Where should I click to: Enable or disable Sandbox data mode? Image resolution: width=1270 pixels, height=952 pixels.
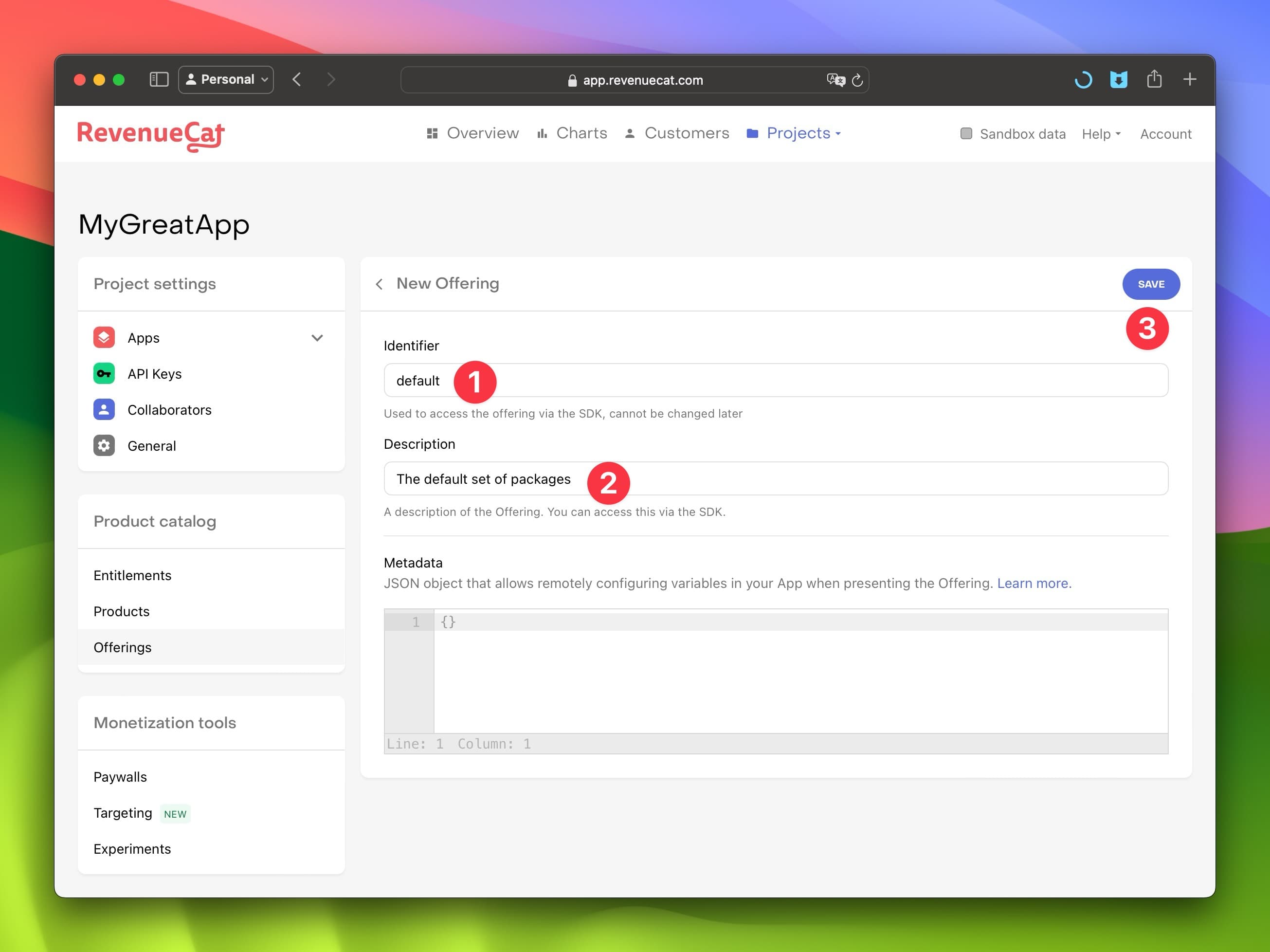(x=965, y=132)
